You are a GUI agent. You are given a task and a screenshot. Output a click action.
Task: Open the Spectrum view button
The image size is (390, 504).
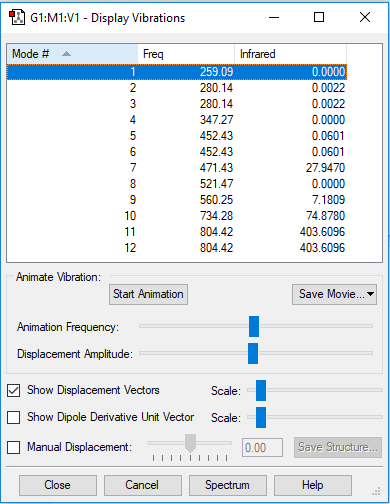(x=228, y=485)
